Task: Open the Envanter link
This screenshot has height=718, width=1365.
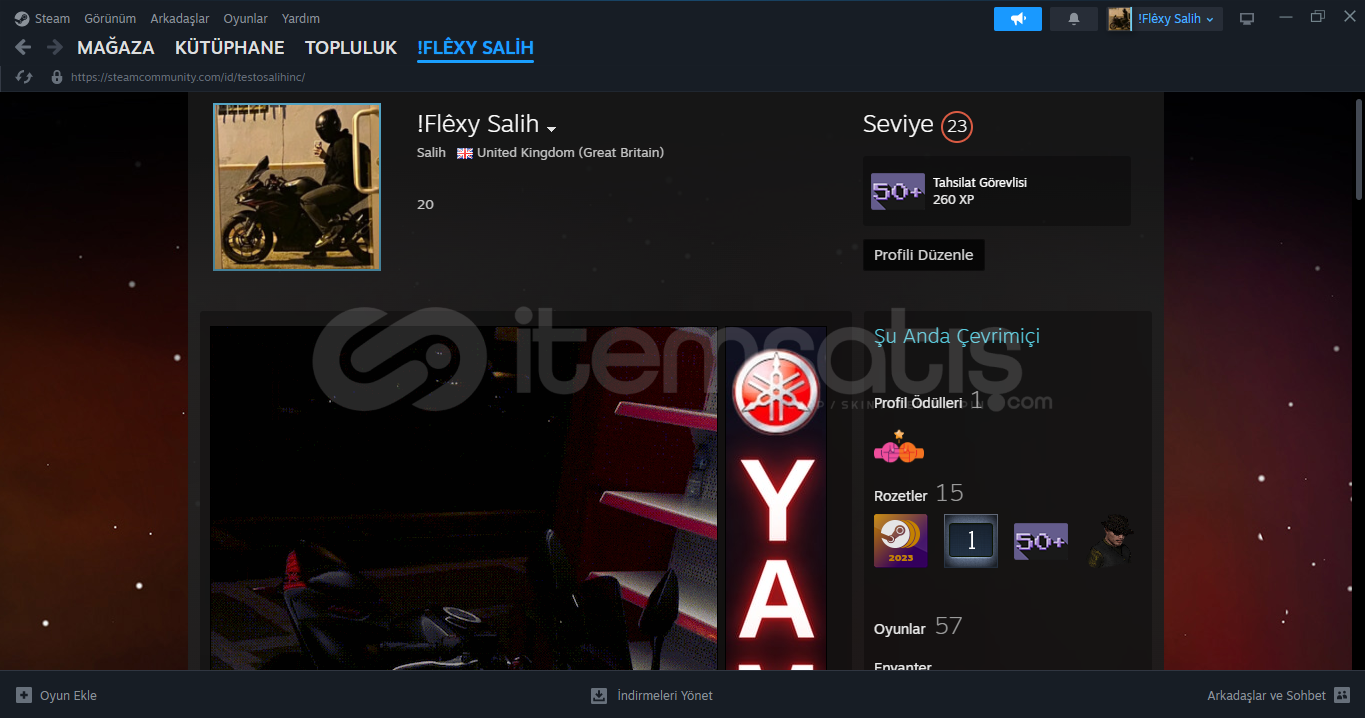Action: 903,666
